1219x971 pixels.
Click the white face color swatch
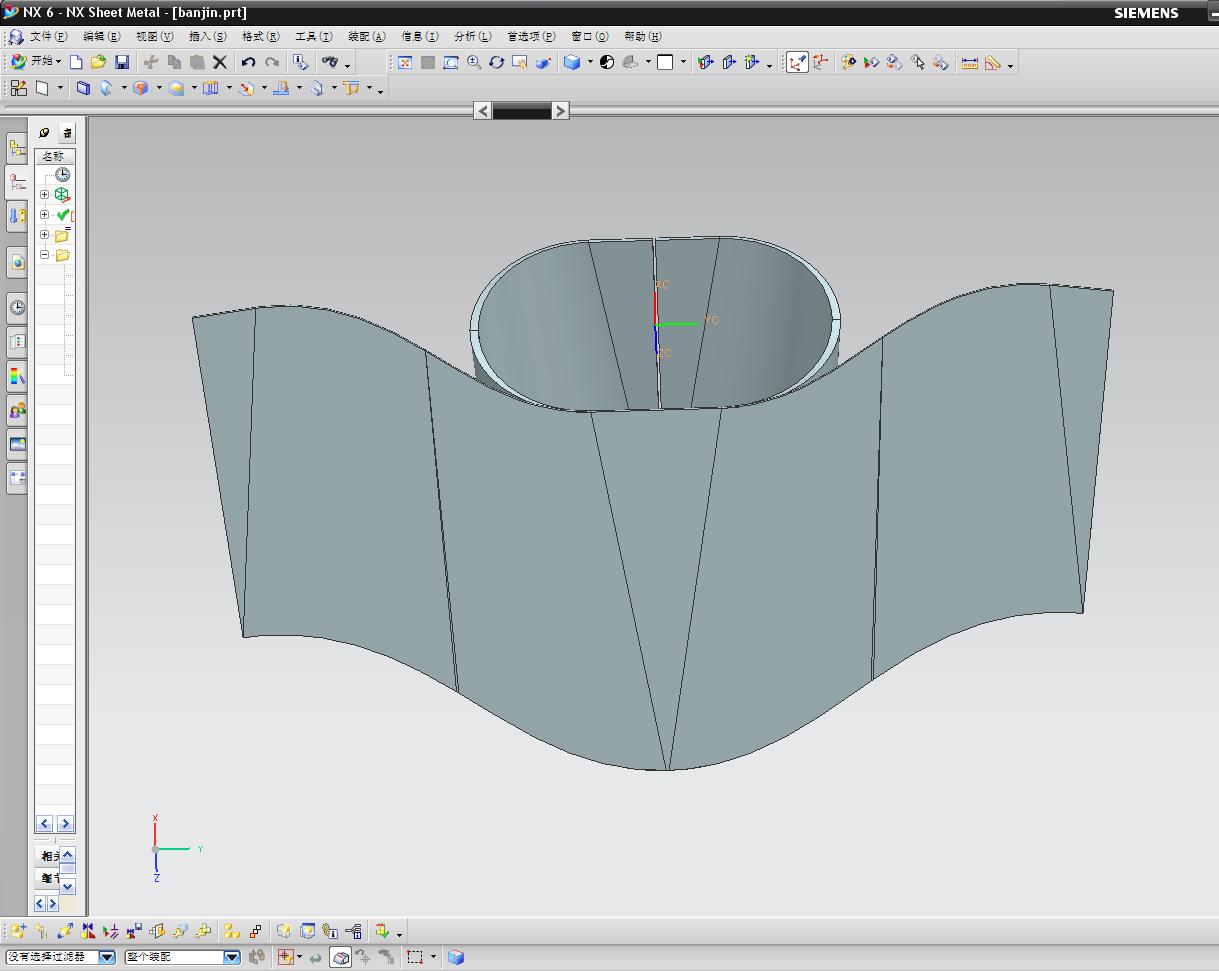665,62
